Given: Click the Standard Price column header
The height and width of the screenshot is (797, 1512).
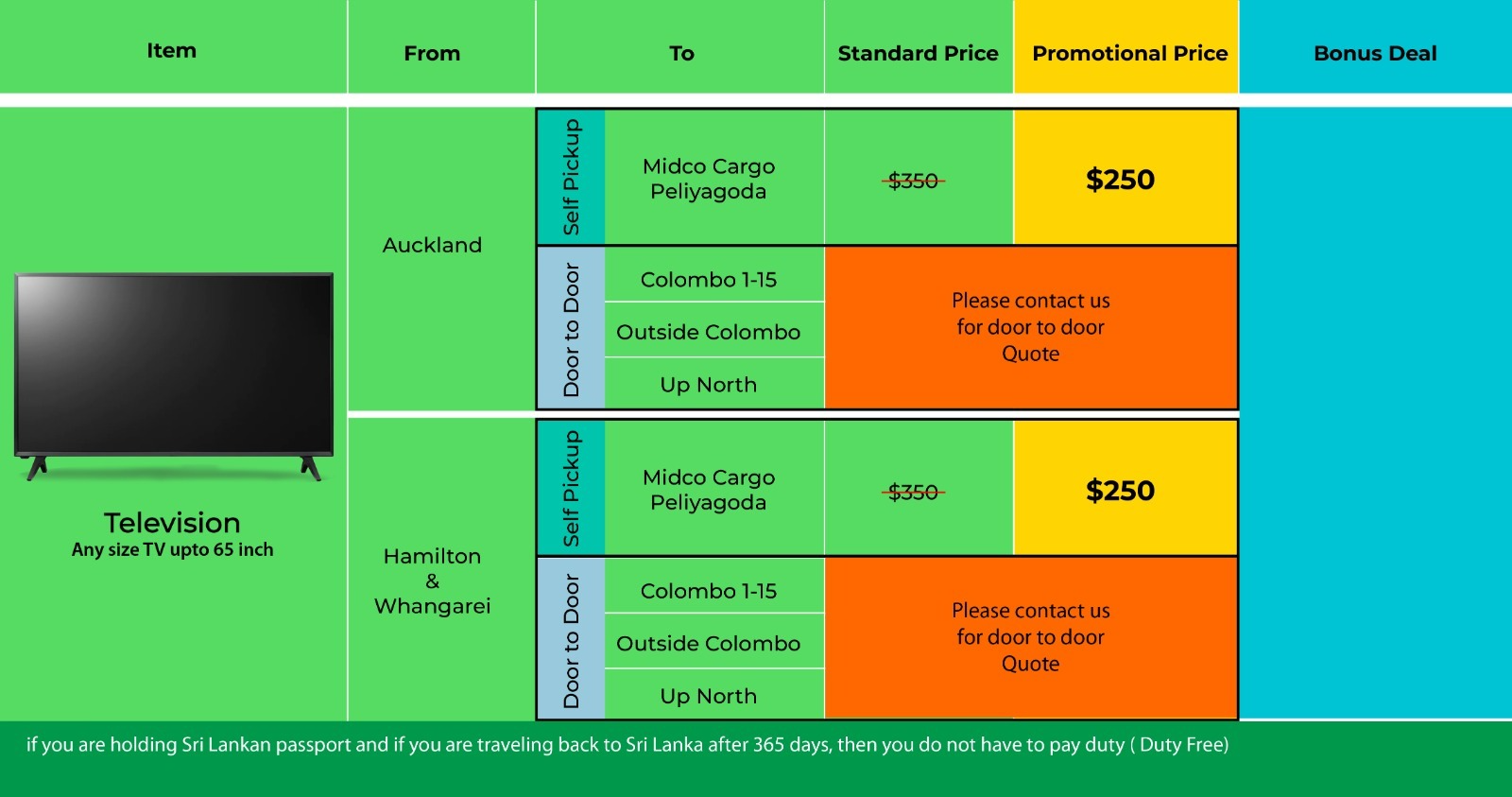Looking at the screenshot, I should [x=918, y=54].
